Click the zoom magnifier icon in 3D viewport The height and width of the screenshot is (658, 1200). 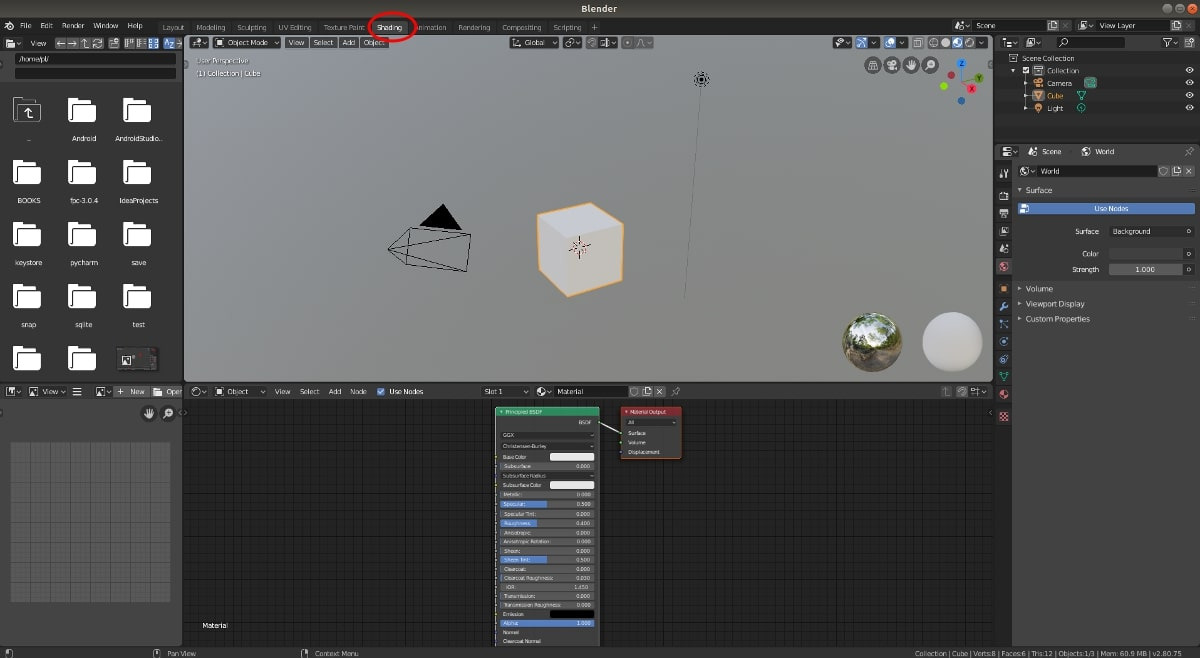click(x=930, y=65)
